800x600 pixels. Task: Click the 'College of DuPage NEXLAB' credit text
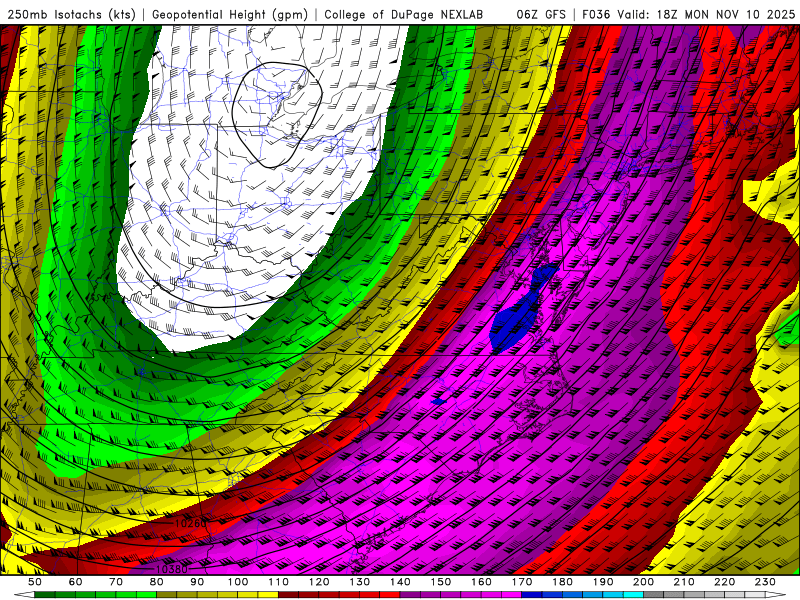[x=403, y=15]
